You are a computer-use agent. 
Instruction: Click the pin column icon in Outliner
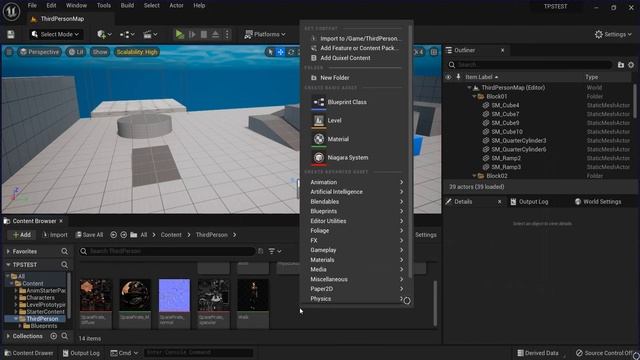coord(458,77)
